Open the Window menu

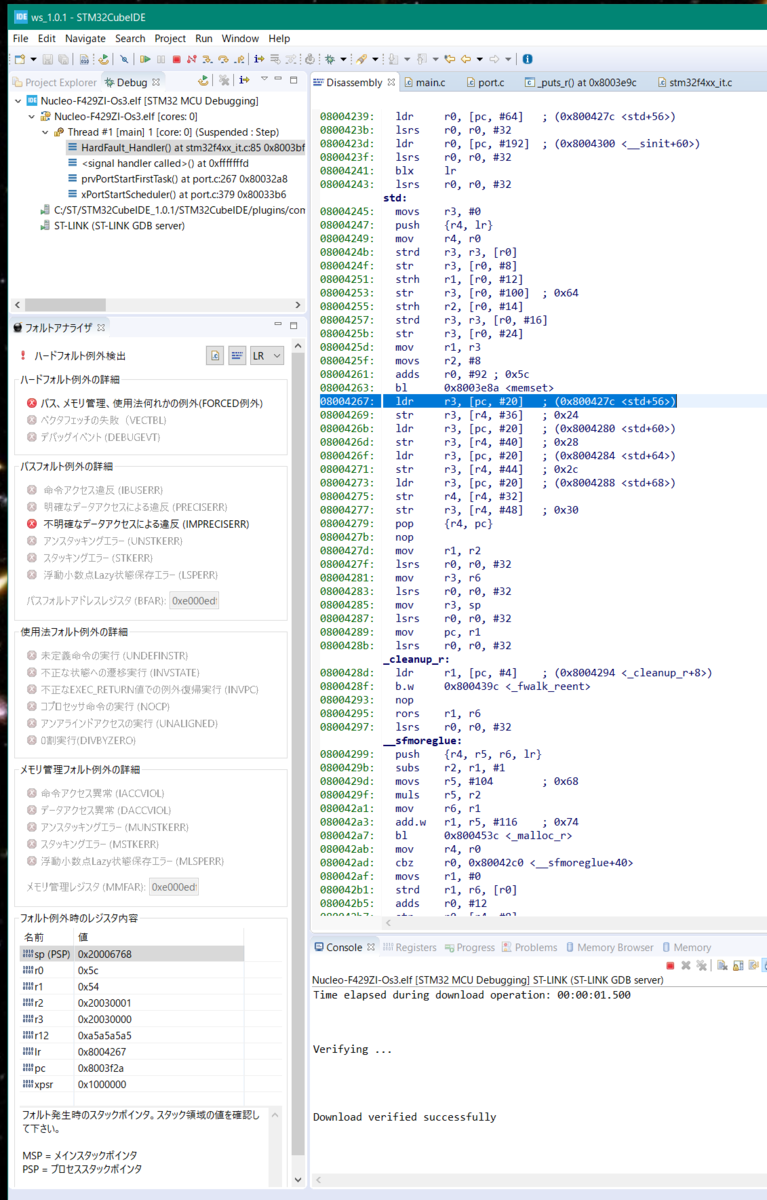click(x=240, y=38)
